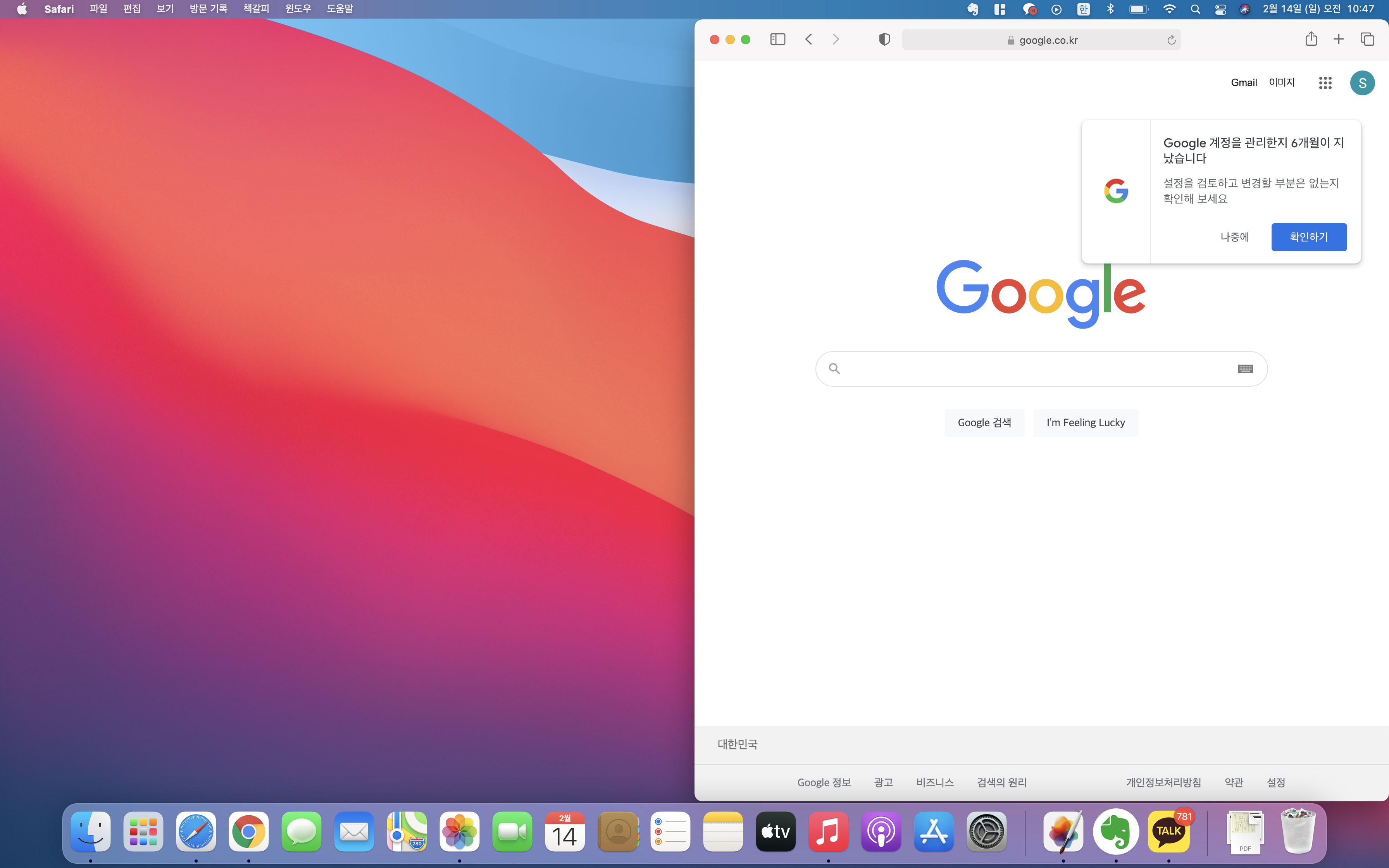1389x868 pixels.
Task: Open the 설정 footer menu
Action: click(x=1275, y=782)
